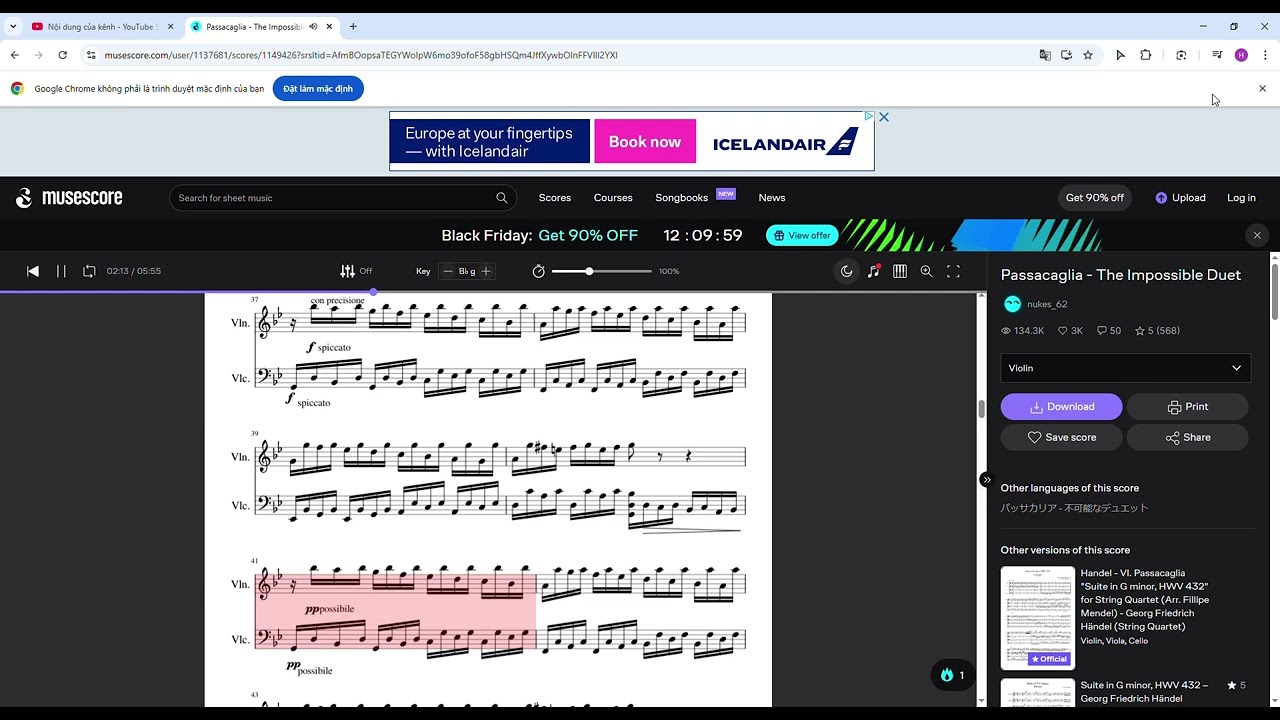The image size is (1280, 720).
Task: Open the tab search dropdown
Action: click(13, 27)
